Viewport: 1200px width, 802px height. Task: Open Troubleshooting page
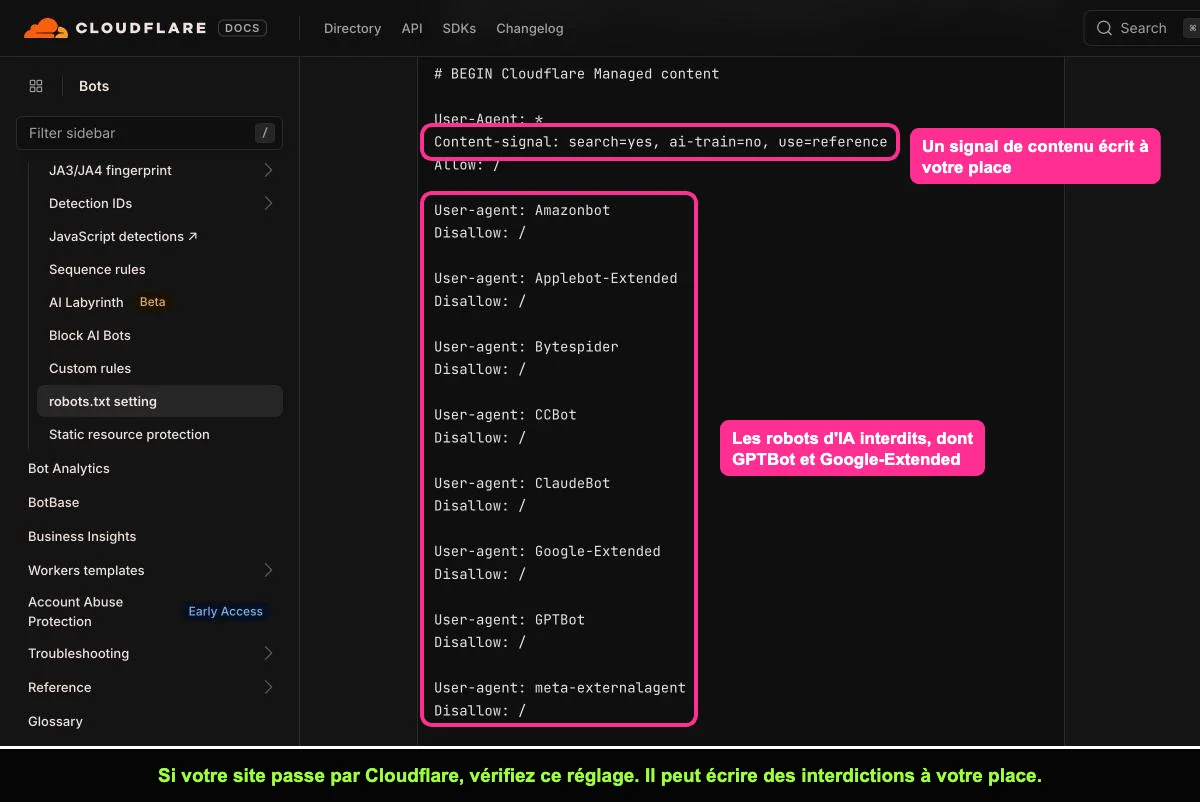point(78,654)
